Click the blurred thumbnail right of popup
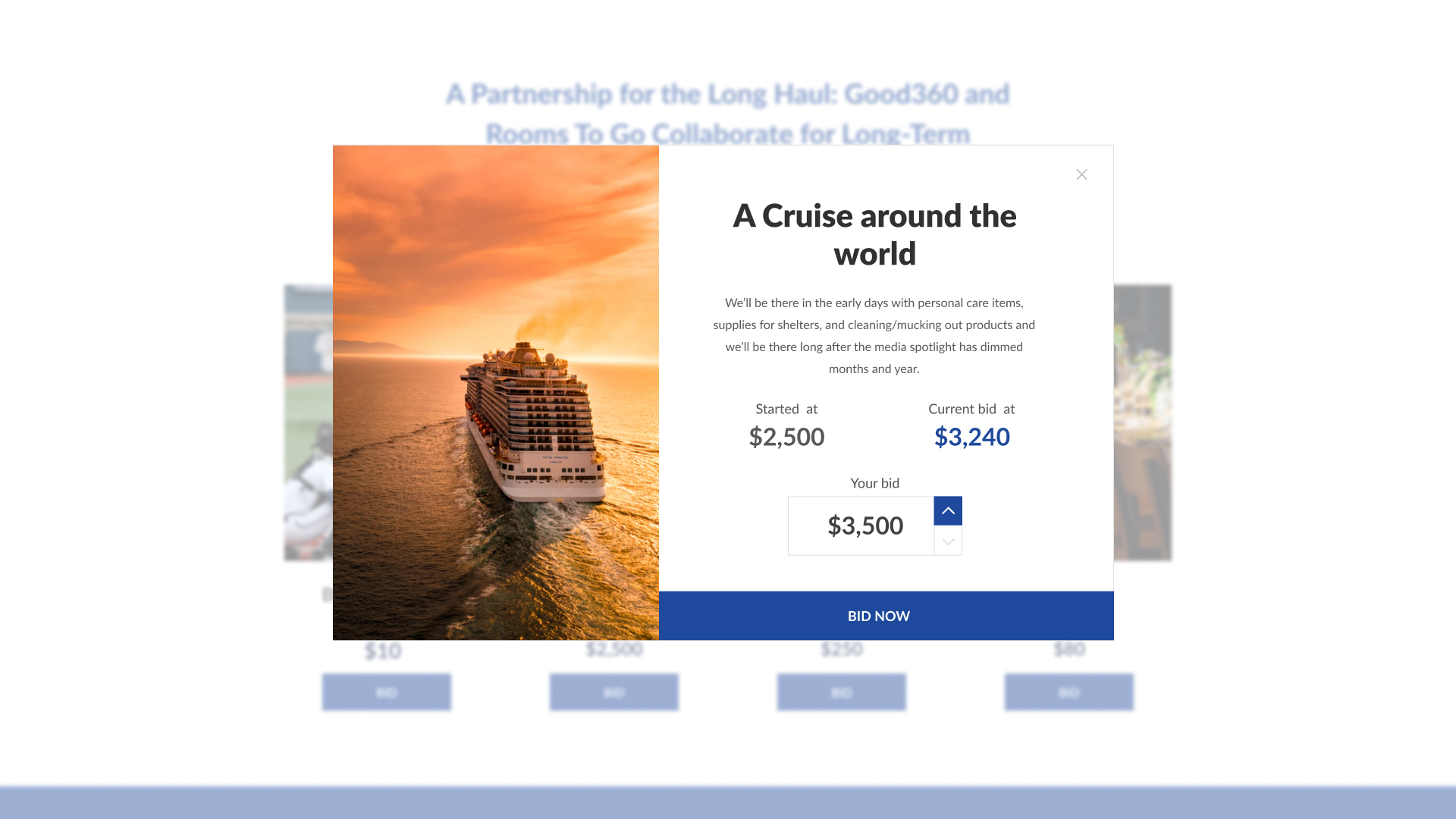The height and width of the screenshot is (819, 1456). coord(1143,423)
